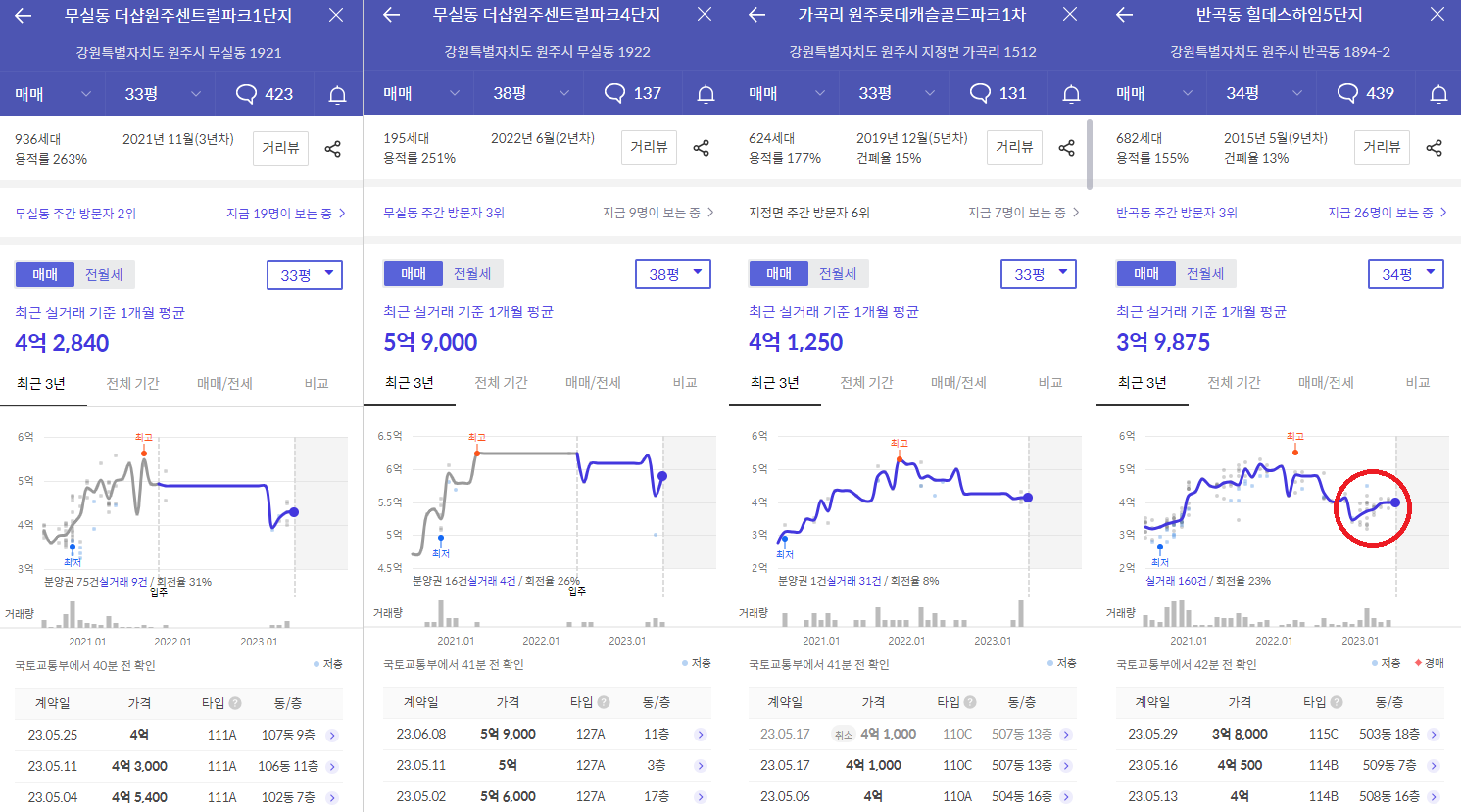The width and height of the screenshot is (1461, 812).
Task: Open detail arrow for 23.05.16 4억 500 row
Action: point(1434,766)
